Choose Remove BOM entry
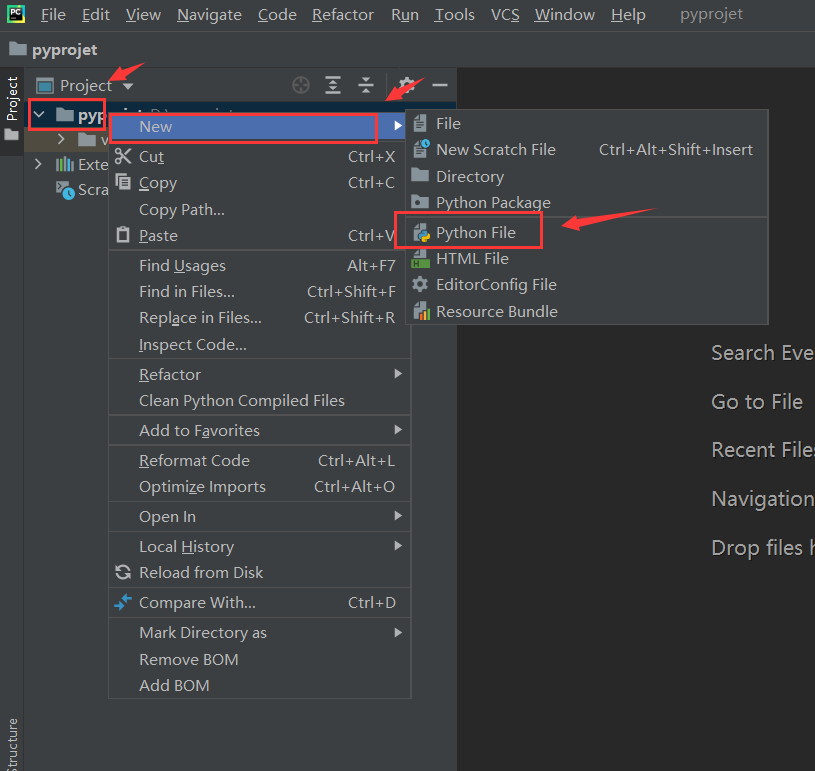This screenshot has height=771, width=815. click(x=259, y=659)
